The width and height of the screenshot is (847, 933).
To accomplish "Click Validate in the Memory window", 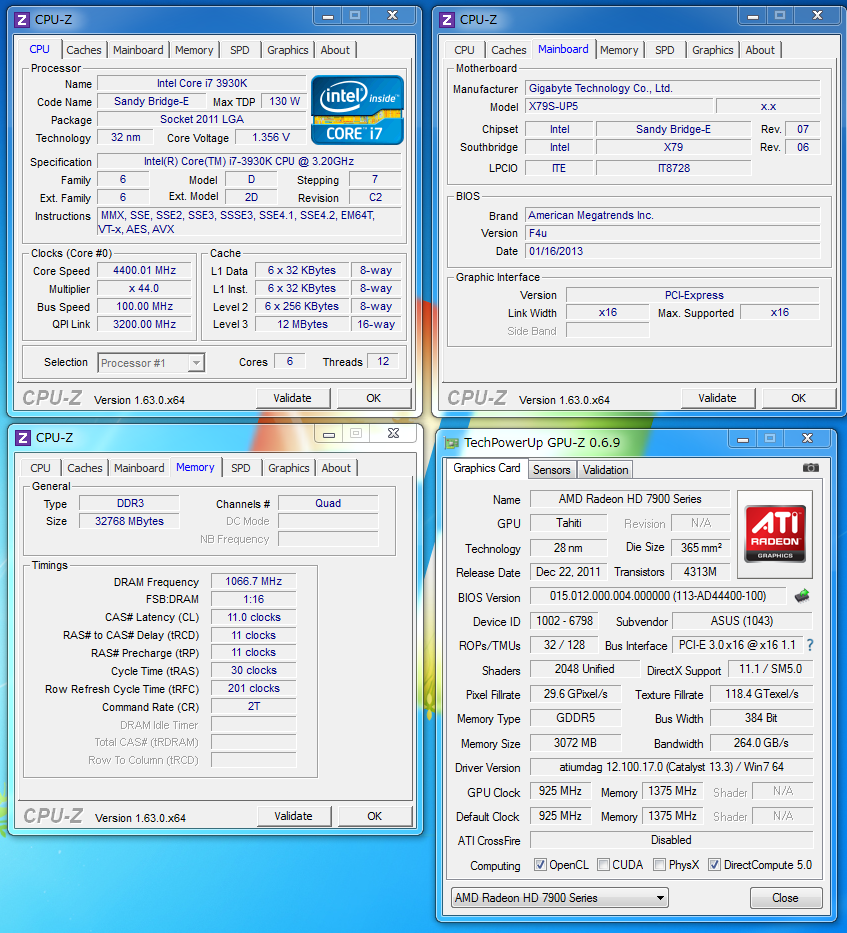I will point(293,816).
